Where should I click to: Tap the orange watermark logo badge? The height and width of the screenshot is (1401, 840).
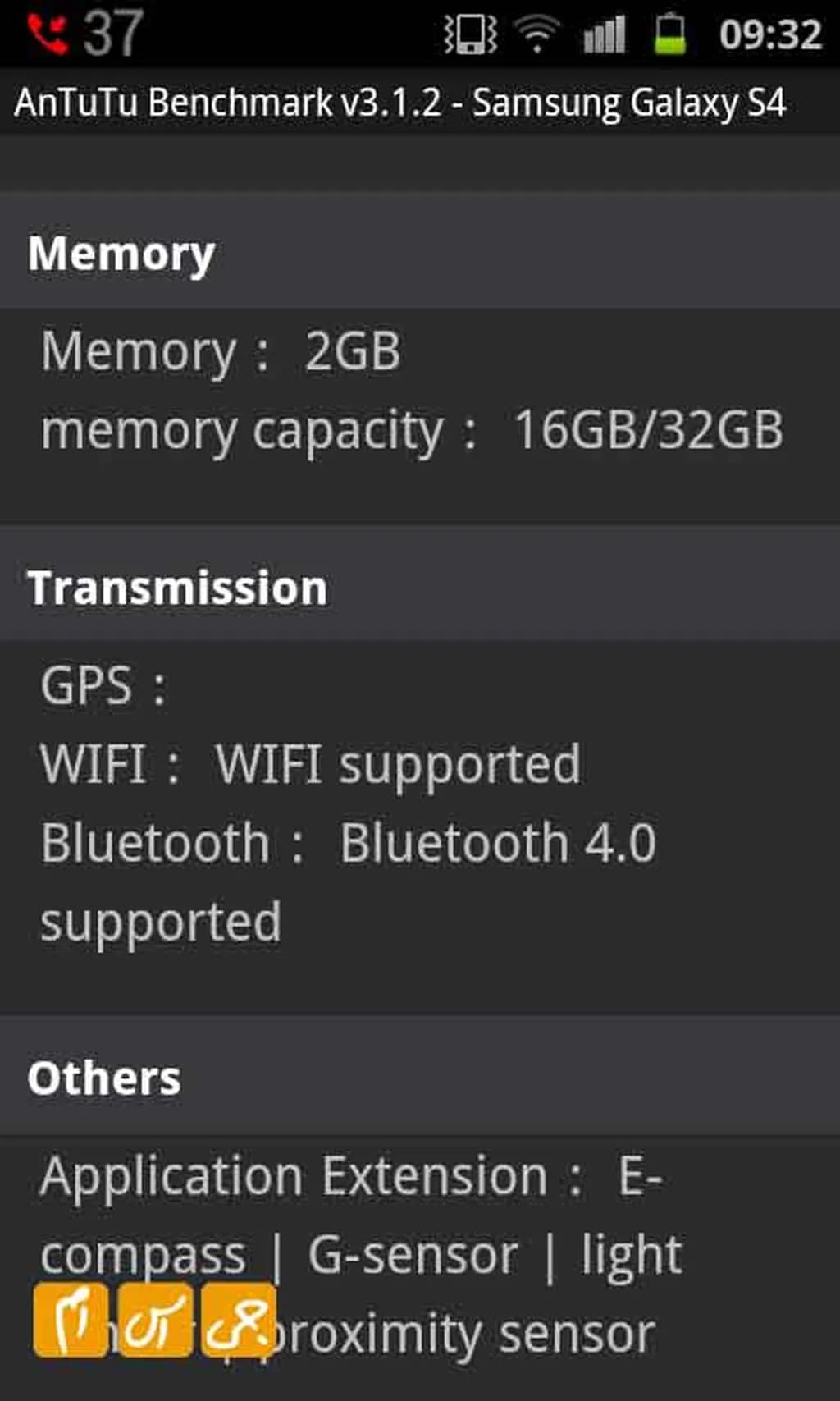pyautogui.click(x=155, y=1320)
